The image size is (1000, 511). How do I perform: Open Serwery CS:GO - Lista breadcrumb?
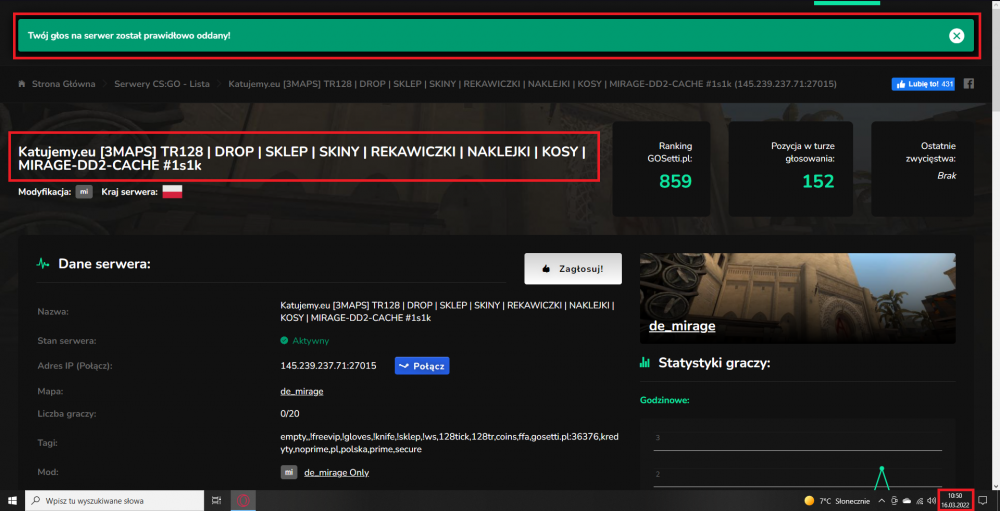point(162,84)
